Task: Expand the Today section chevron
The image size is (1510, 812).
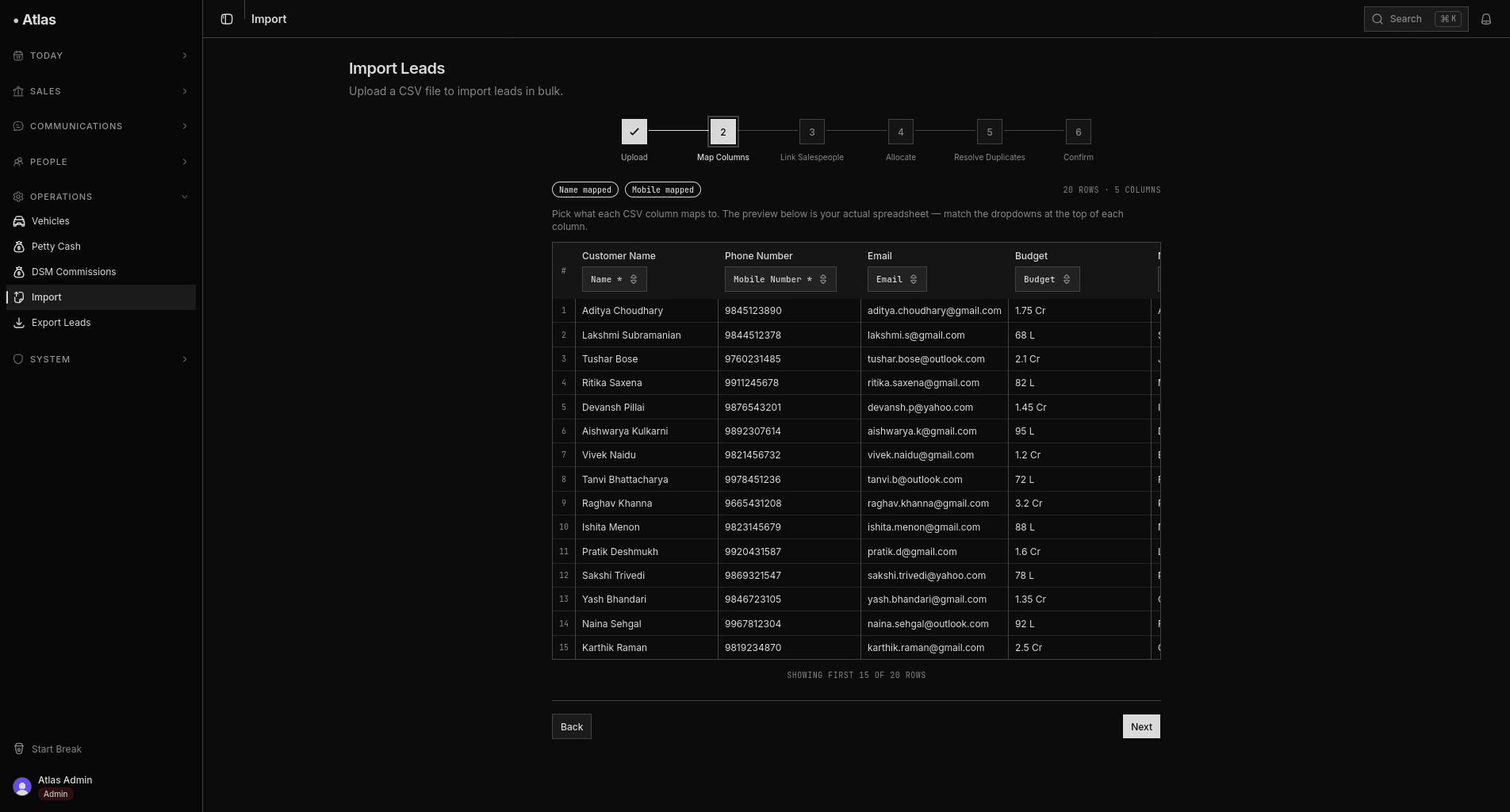Action: pos(185,56)
